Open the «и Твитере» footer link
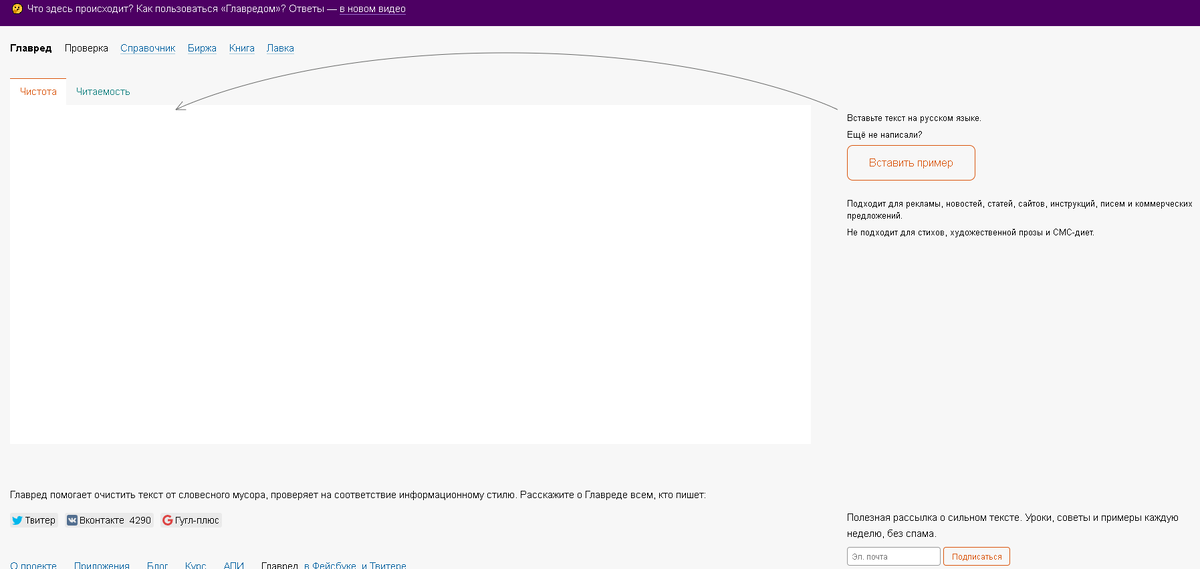The height and width of the screenshot is (569, 1200). (x=384, y=565)
